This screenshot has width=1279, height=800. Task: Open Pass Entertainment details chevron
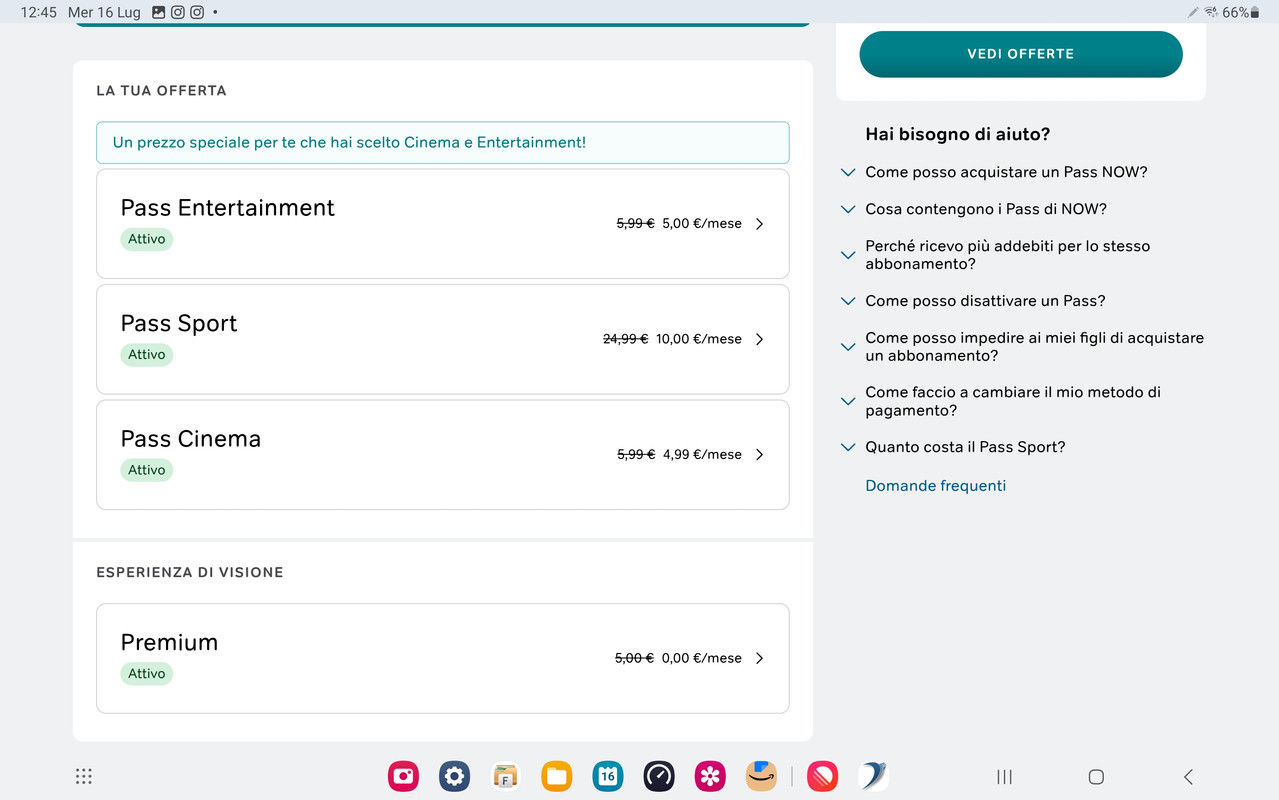click(759, 224)
